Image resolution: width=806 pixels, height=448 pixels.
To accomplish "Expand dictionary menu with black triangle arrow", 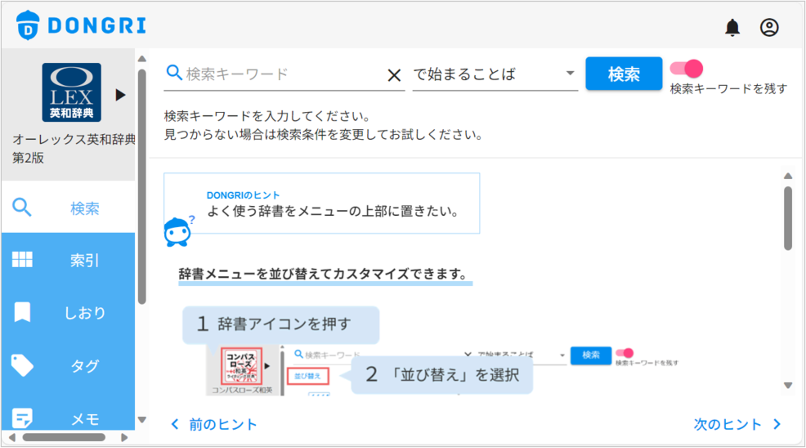I will pos(120,95).
